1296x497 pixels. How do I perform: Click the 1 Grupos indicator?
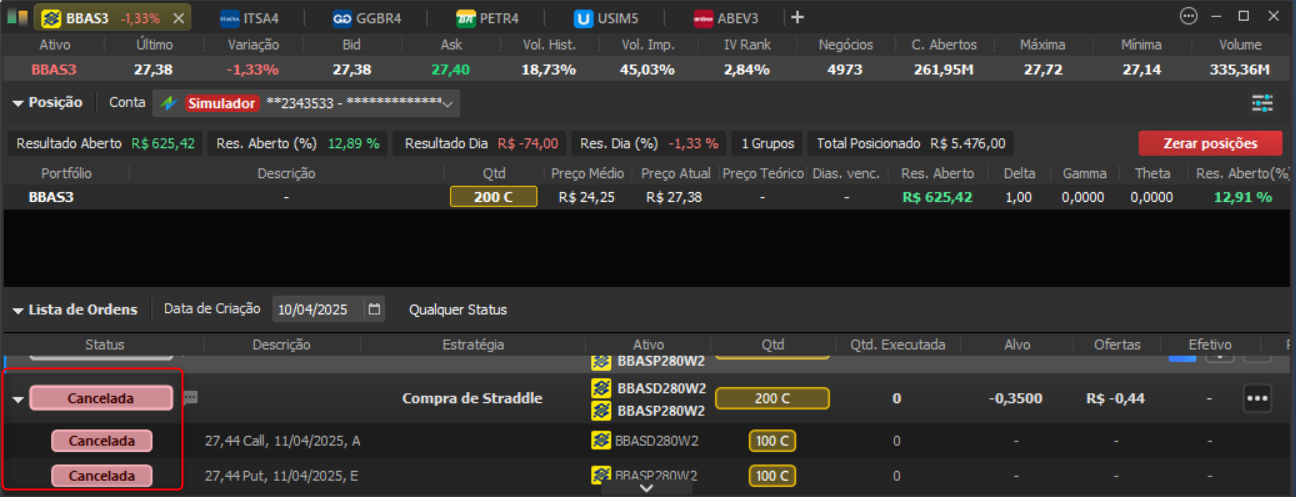(766, 143)
